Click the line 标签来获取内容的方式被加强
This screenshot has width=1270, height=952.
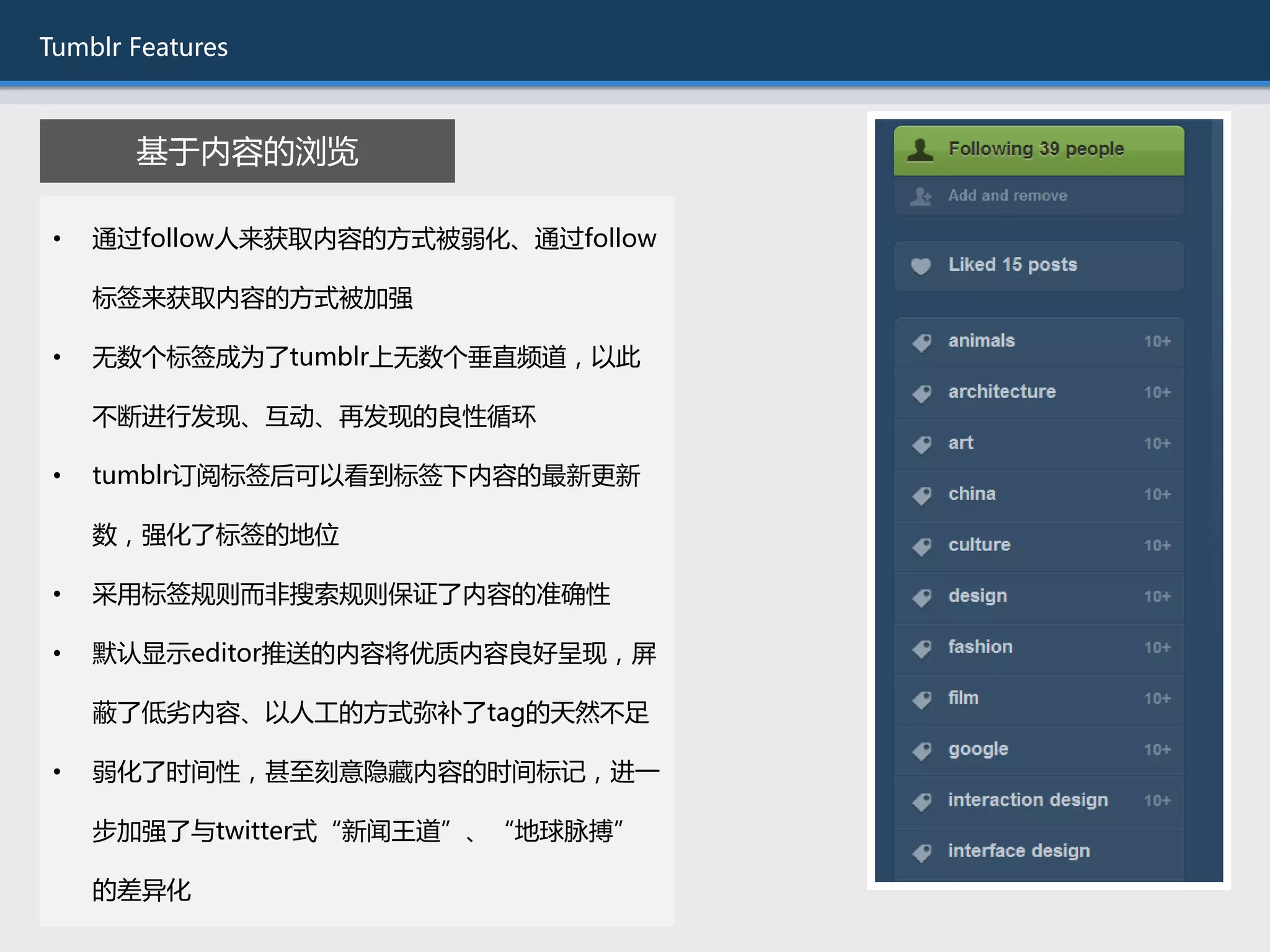tap(252, 298)
